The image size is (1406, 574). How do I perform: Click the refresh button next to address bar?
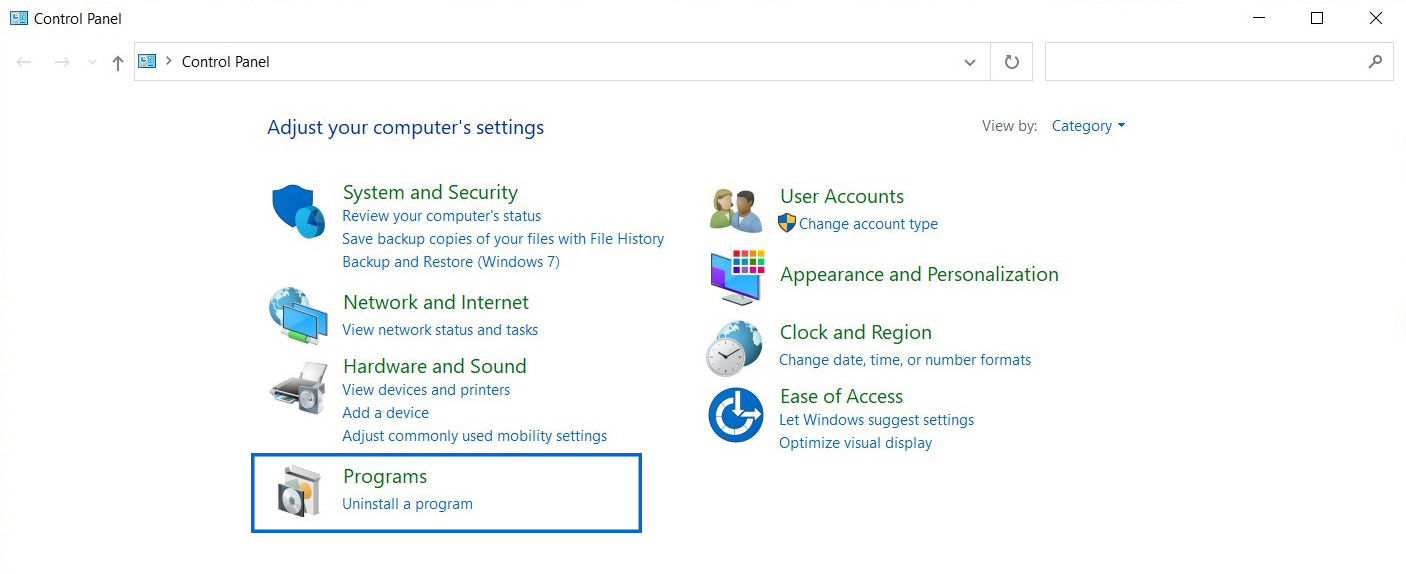1011,62
